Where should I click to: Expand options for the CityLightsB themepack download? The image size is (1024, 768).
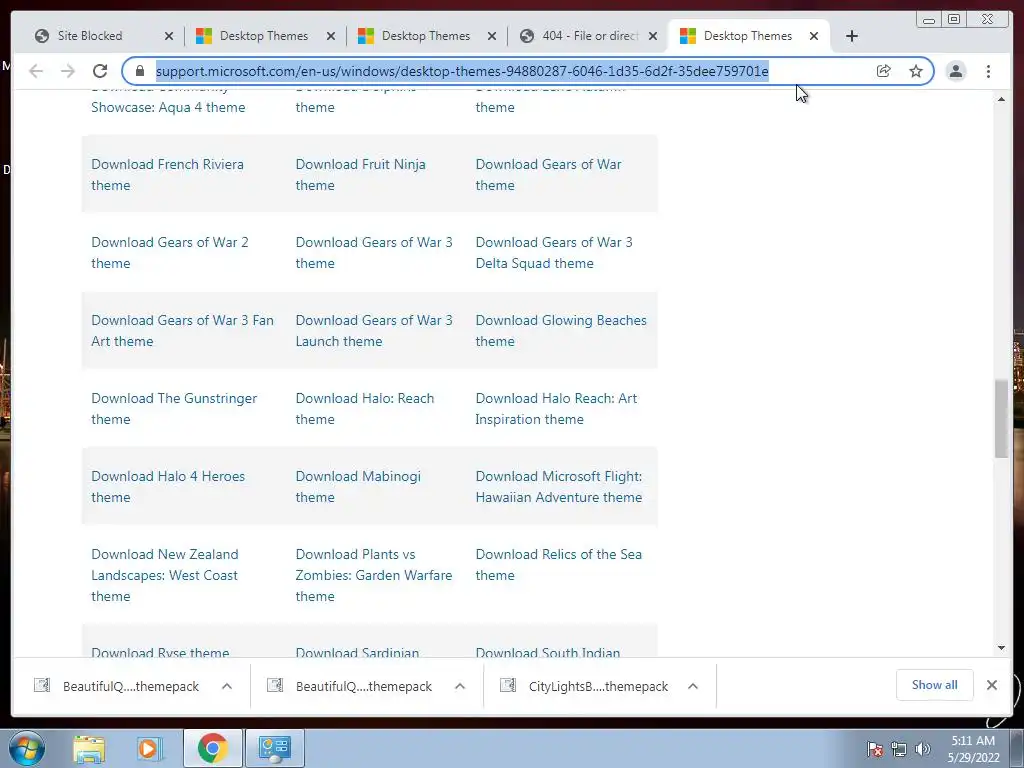click(x=693, y=686)
